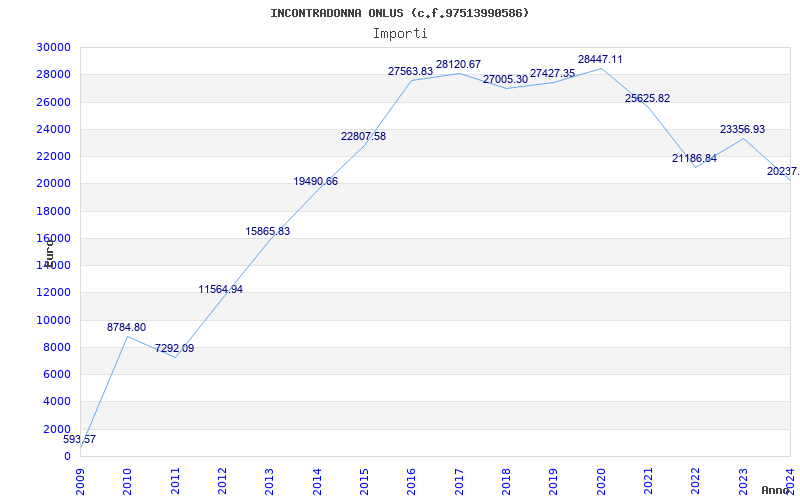Click the 11564.94 data value
The image size is (800, 500).
click(220, 290)
